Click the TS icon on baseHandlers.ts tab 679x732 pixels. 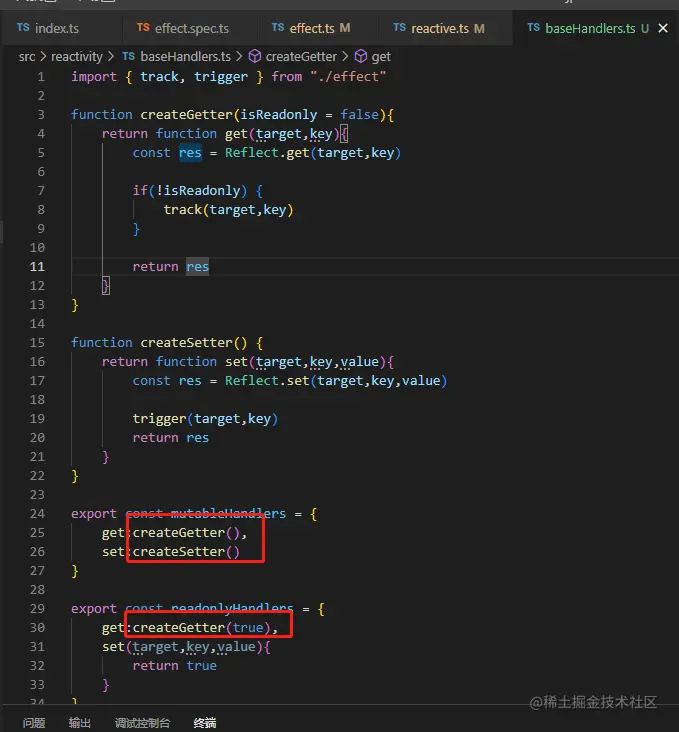tap(534, 28)
